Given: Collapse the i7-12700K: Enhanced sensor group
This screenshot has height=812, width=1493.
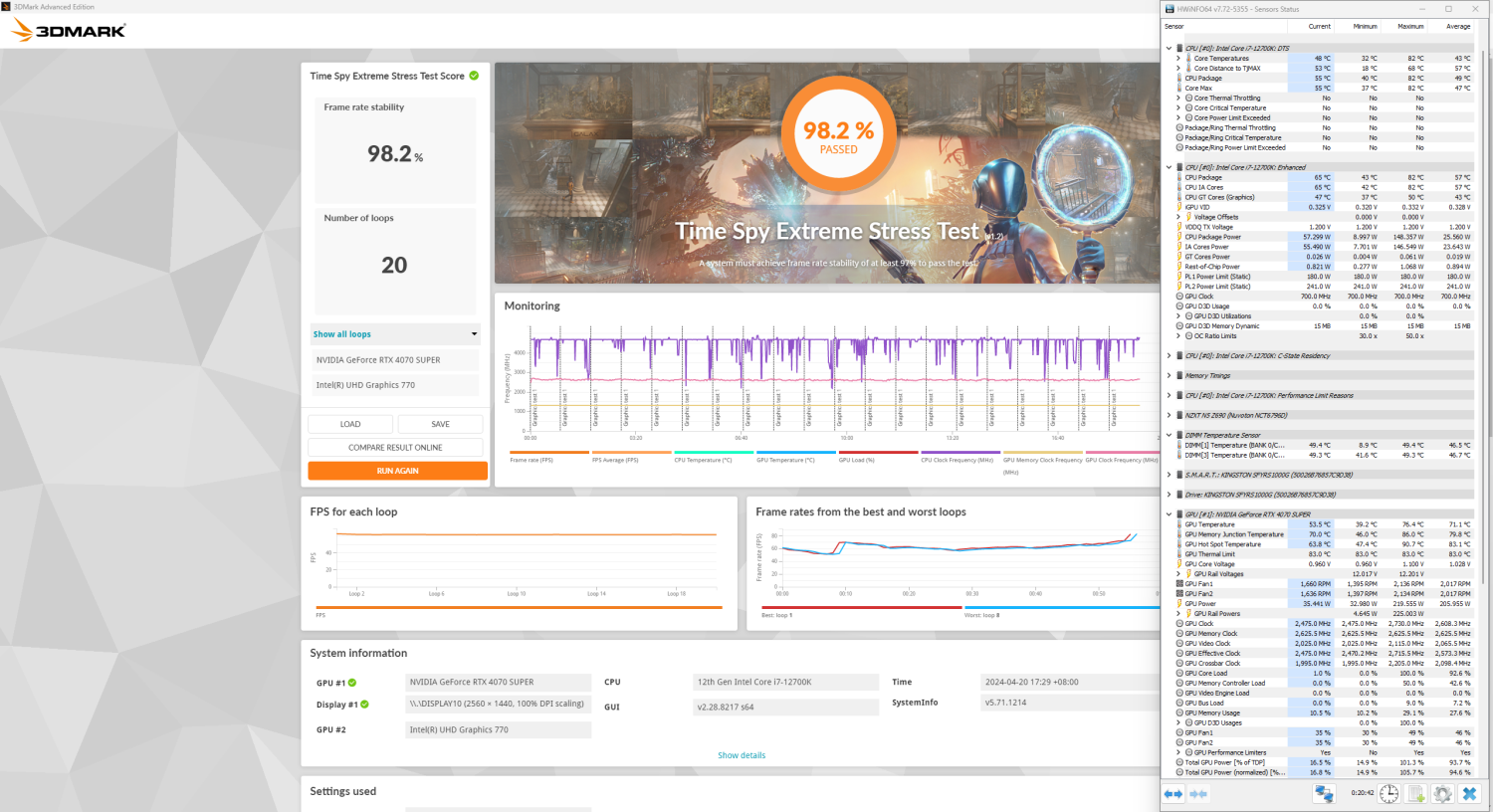Looking at the screenshot, I should pos(1169,167).
